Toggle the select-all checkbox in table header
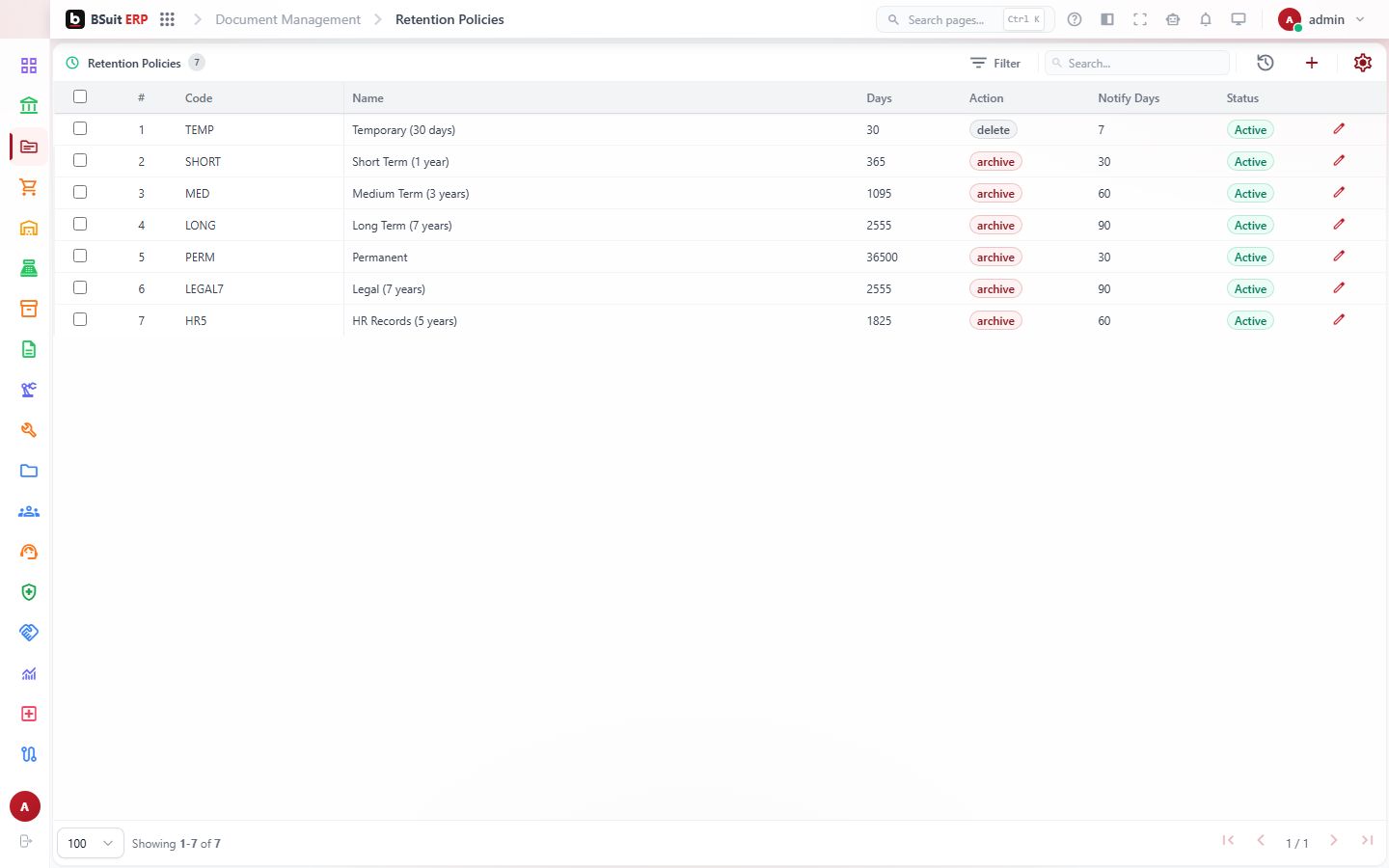Viewport: 1389px width, 868px height. click(x=80, y=96)
